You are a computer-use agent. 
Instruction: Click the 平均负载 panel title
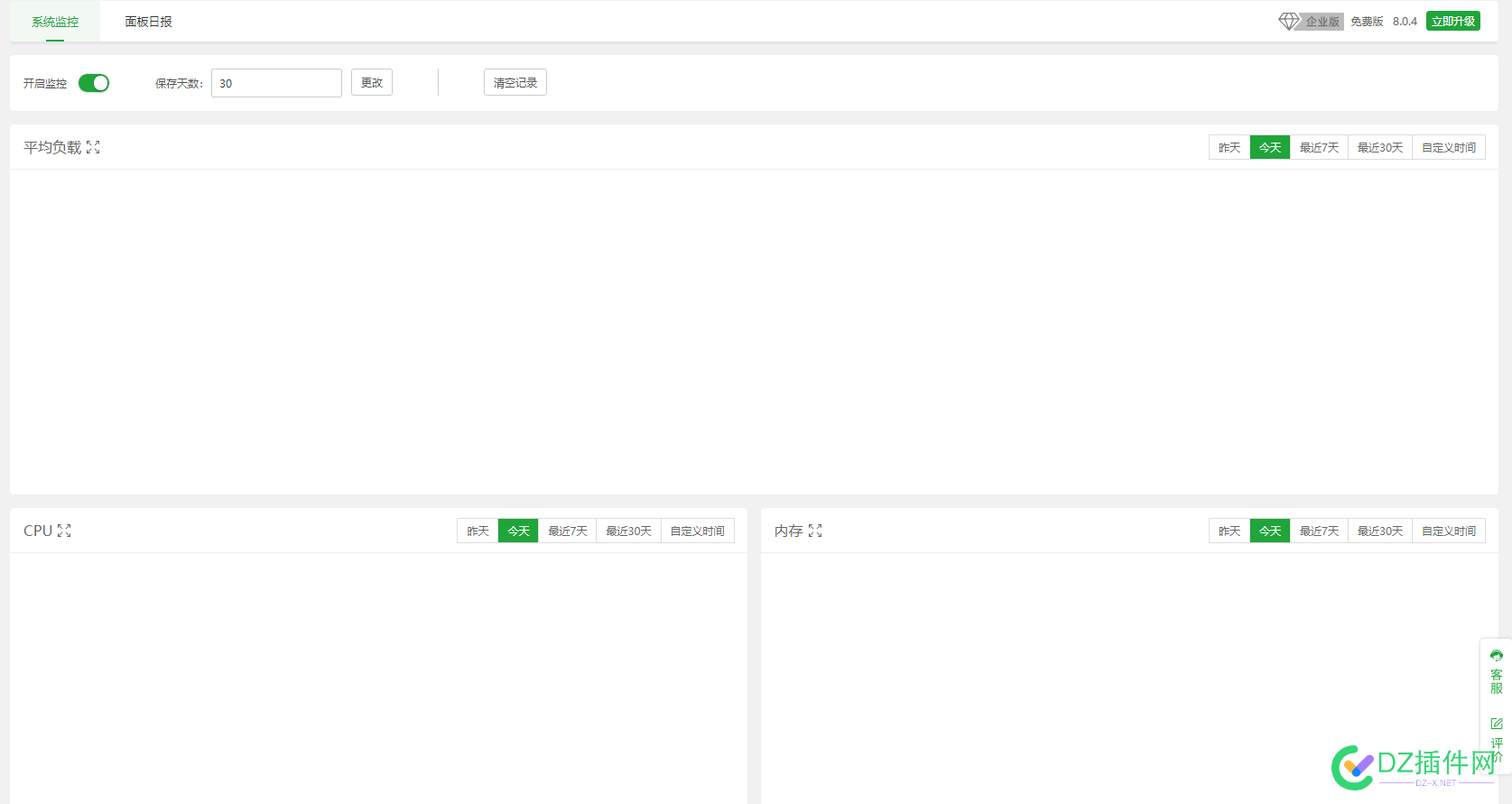point(52,147)
